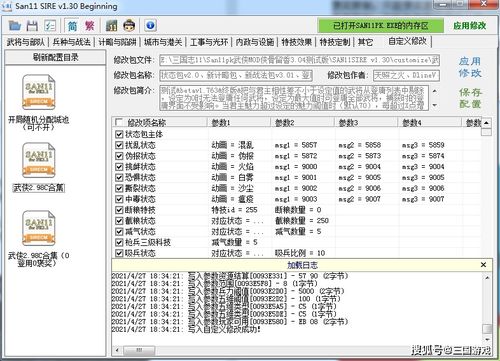Image resolution: width=500 pixels, height=361 pixels.
Task: Open the 武将与部队 tab
Action: (26, 42)
